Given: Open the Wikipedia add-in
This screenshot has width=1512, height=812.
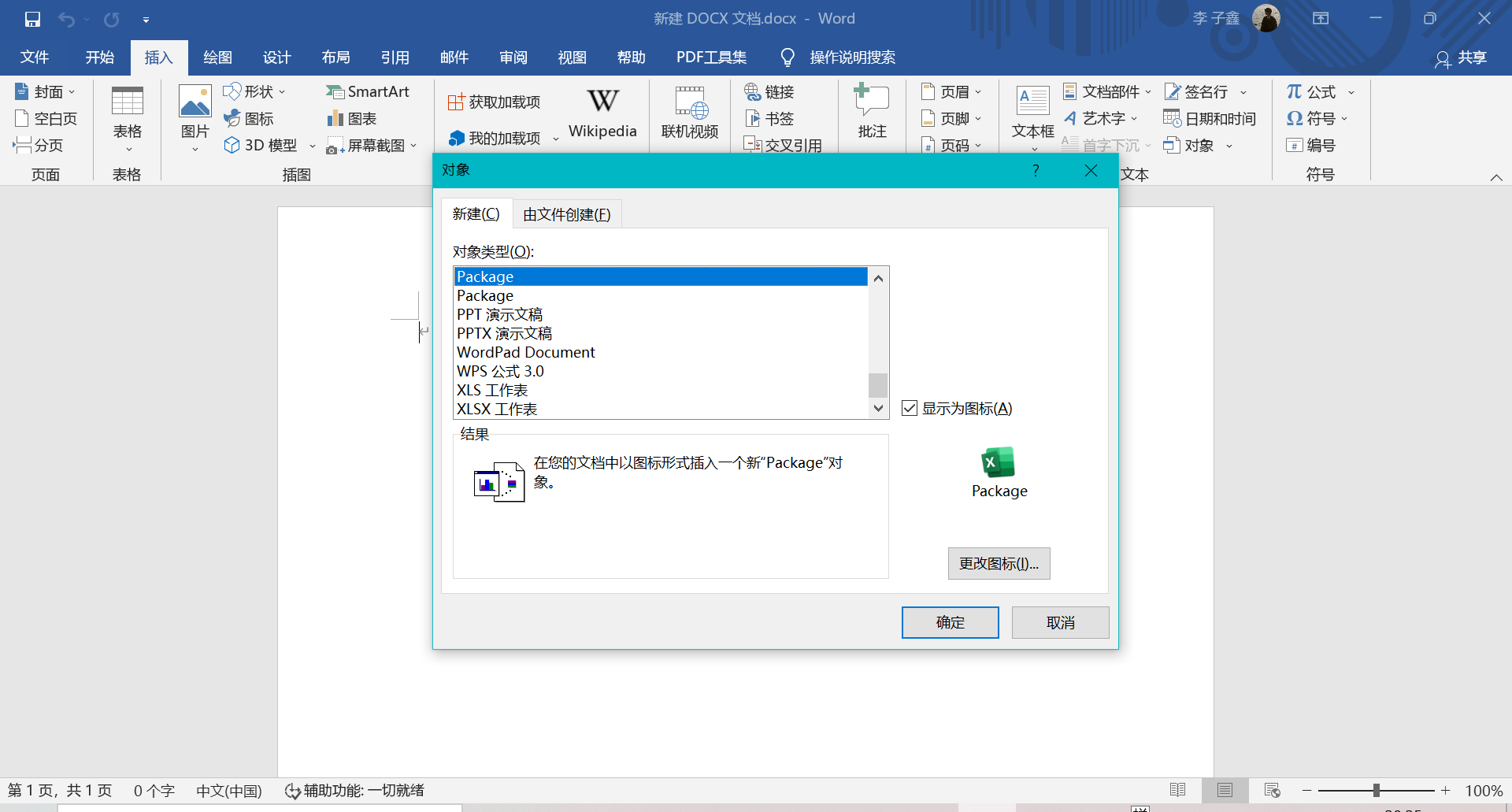Looking at the screenshot, I should [602, 114].
